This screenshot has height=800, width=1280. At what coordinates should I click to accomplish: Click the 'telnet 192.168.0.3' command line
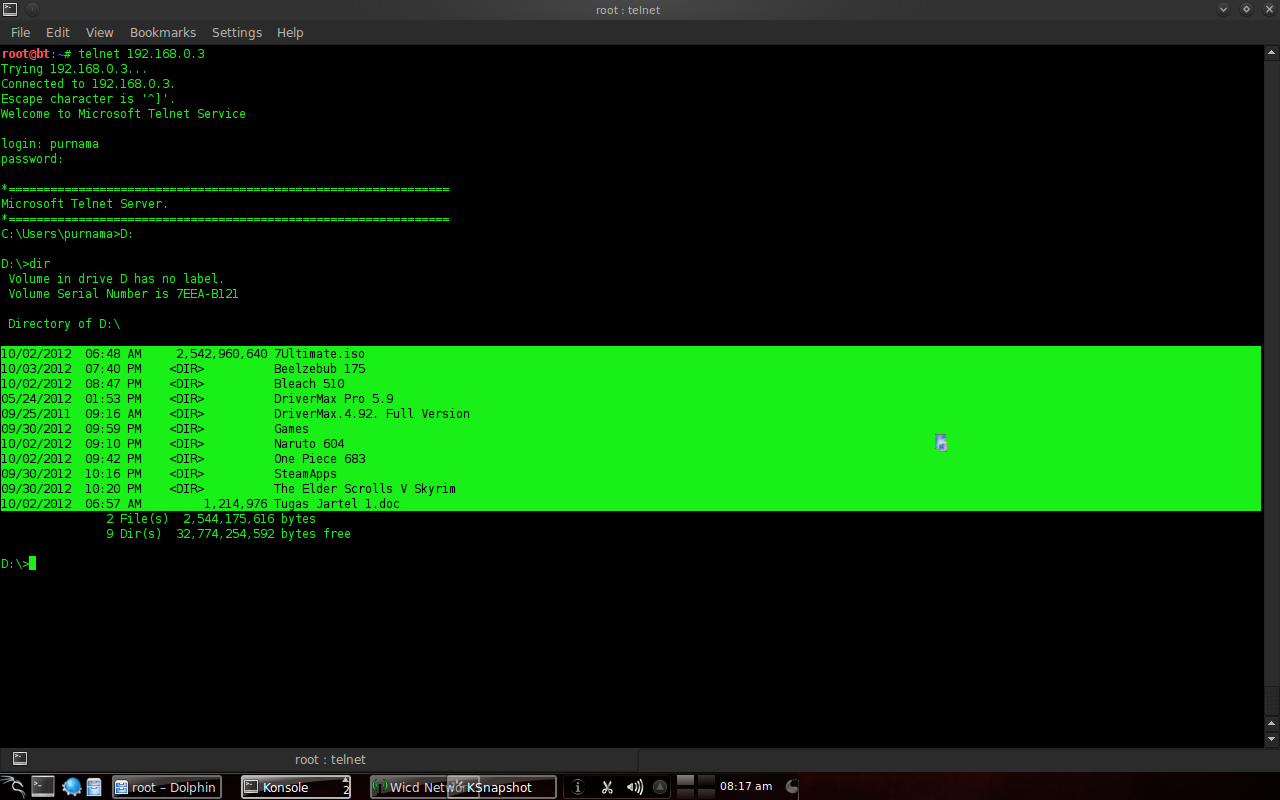pos(141,54)
